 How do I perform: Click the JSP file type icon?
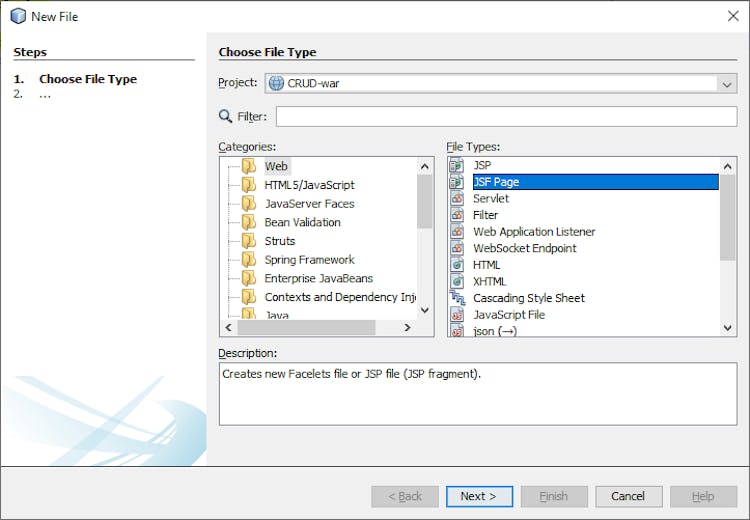(457, 165)
